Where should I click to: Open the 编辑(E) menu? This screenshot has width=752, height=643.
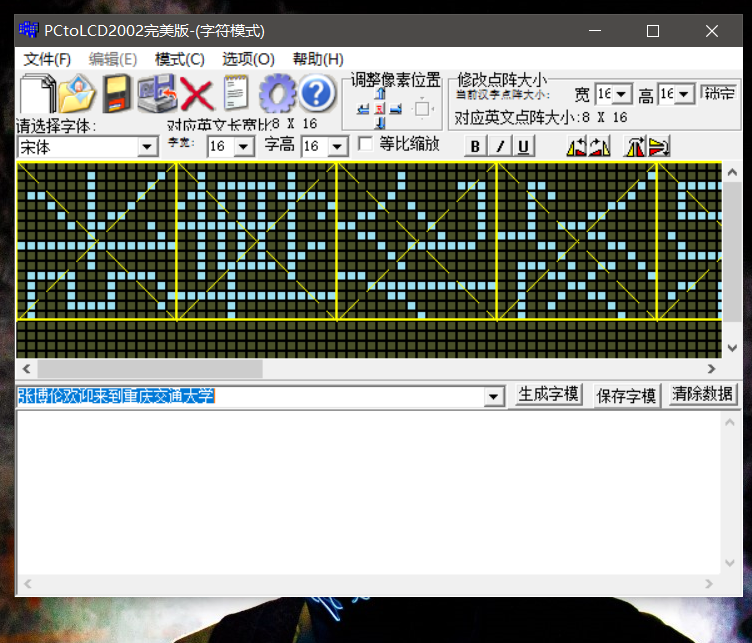tap(113, 59)
